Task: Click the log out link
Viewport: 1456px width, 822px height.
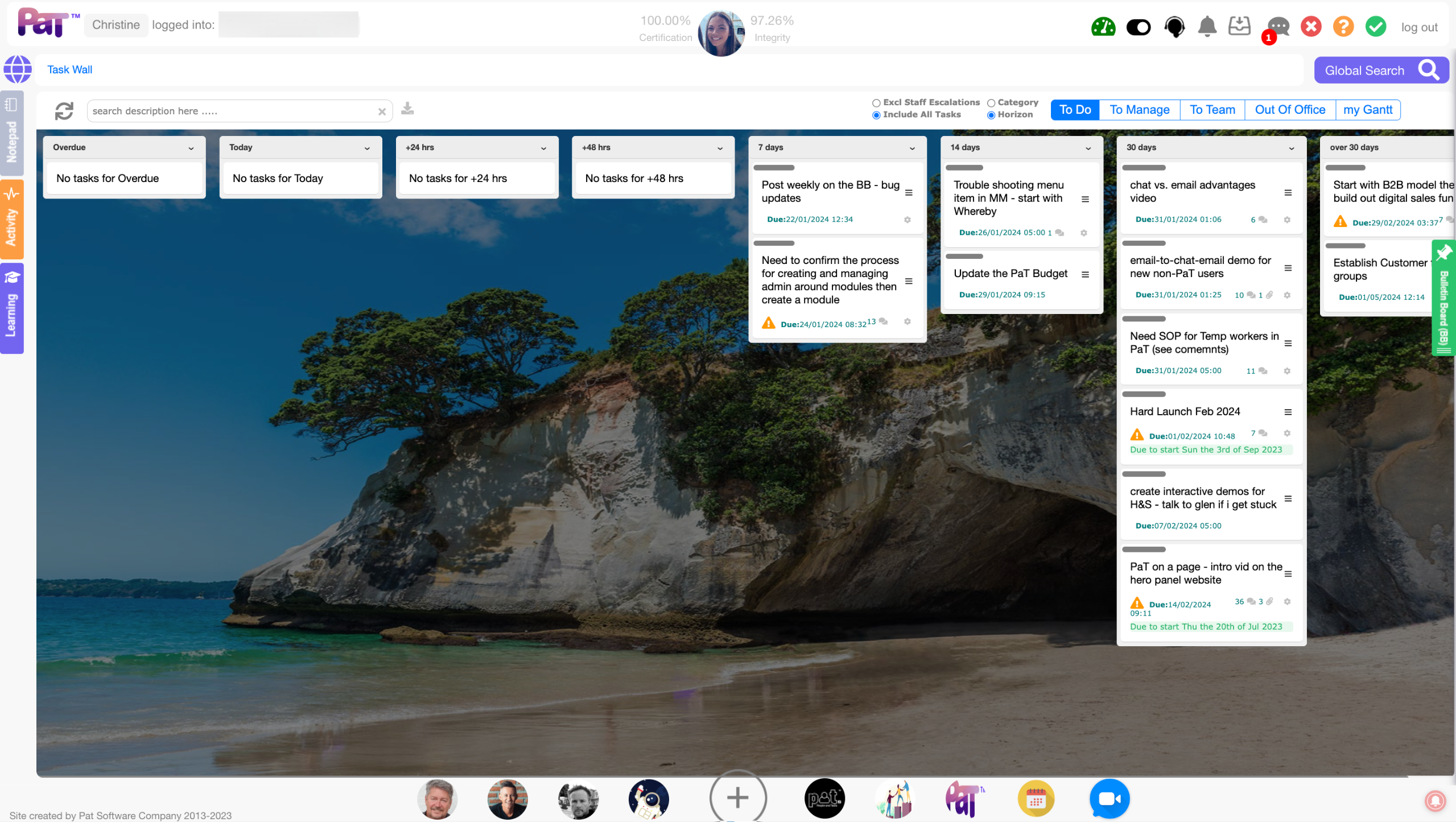Action: click(1419, 27)
